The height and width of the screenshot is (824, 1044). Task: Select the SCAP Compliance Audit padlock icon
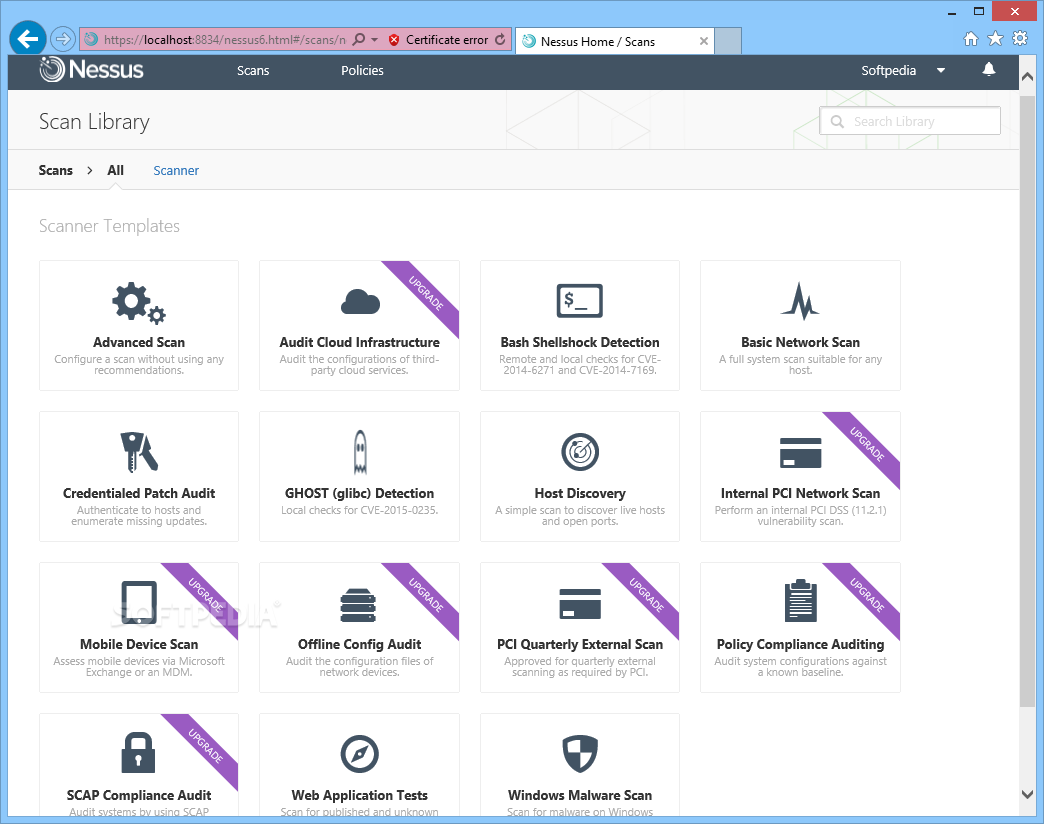coord(138,753)
